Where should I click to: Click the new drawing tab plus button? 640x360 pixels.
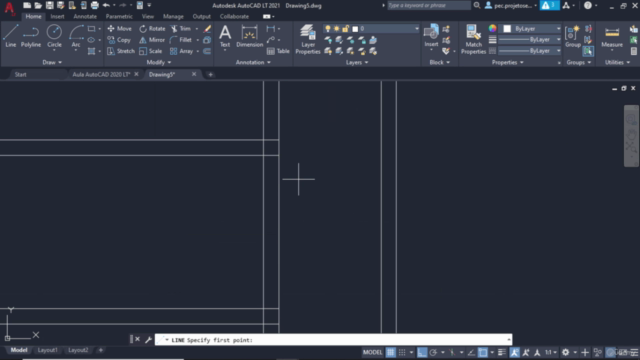click(x=210, y=74)
